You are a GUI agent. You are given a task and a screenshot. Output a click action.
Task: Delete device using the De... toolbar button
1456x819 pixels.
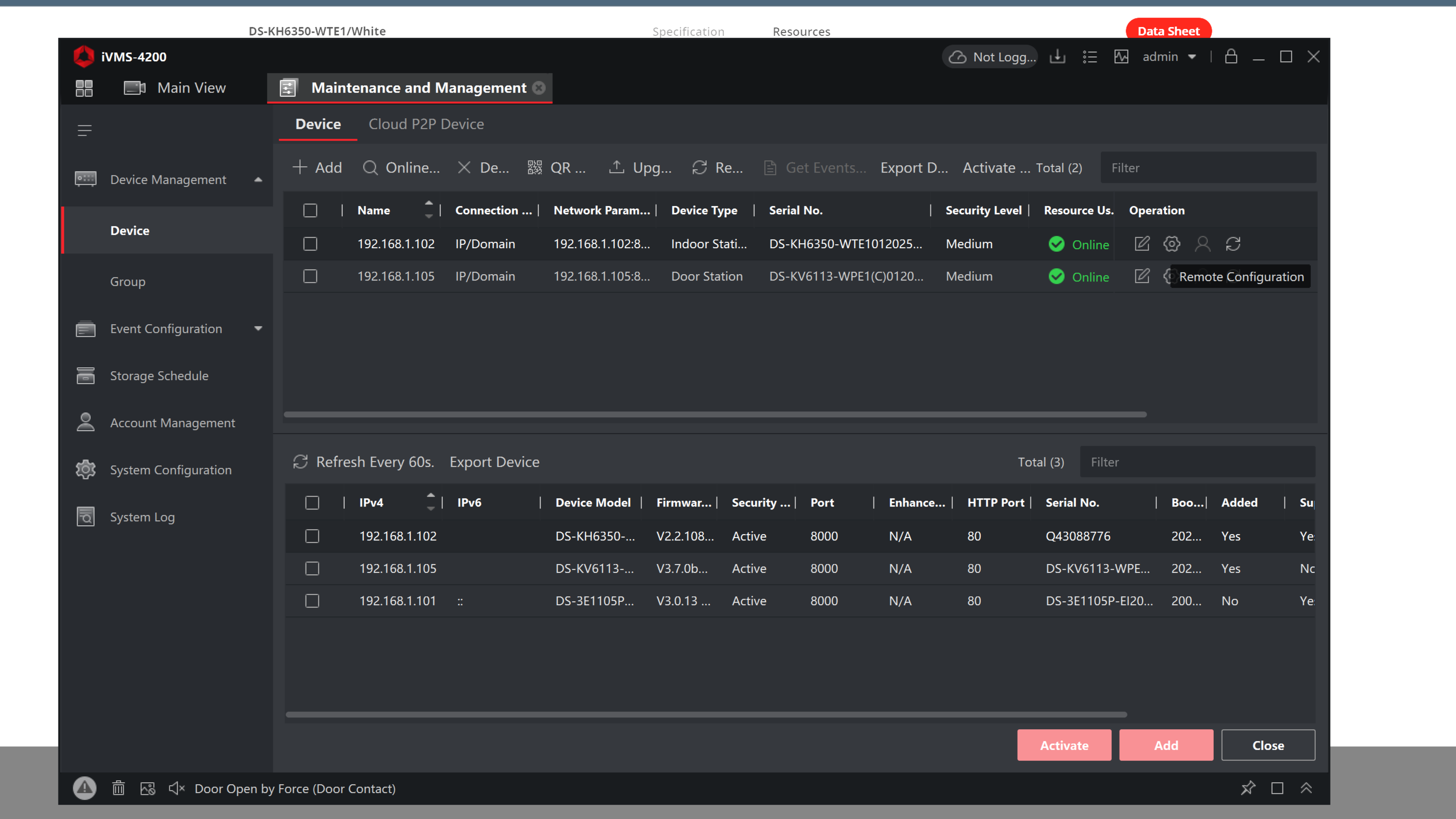pyautogui.click(x=483, y=168)
